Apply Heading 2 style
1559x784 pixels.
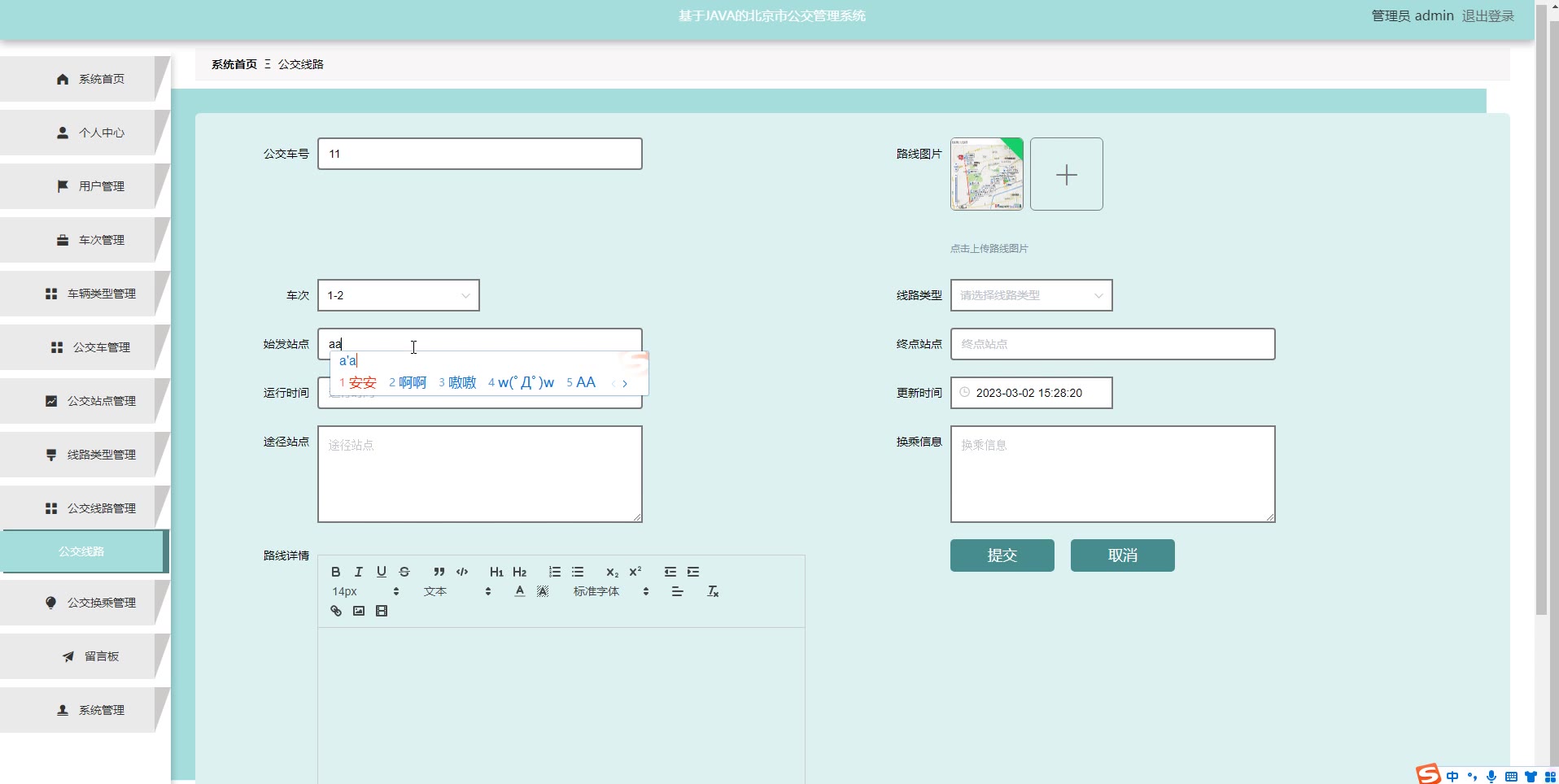[x=520, y=572]
